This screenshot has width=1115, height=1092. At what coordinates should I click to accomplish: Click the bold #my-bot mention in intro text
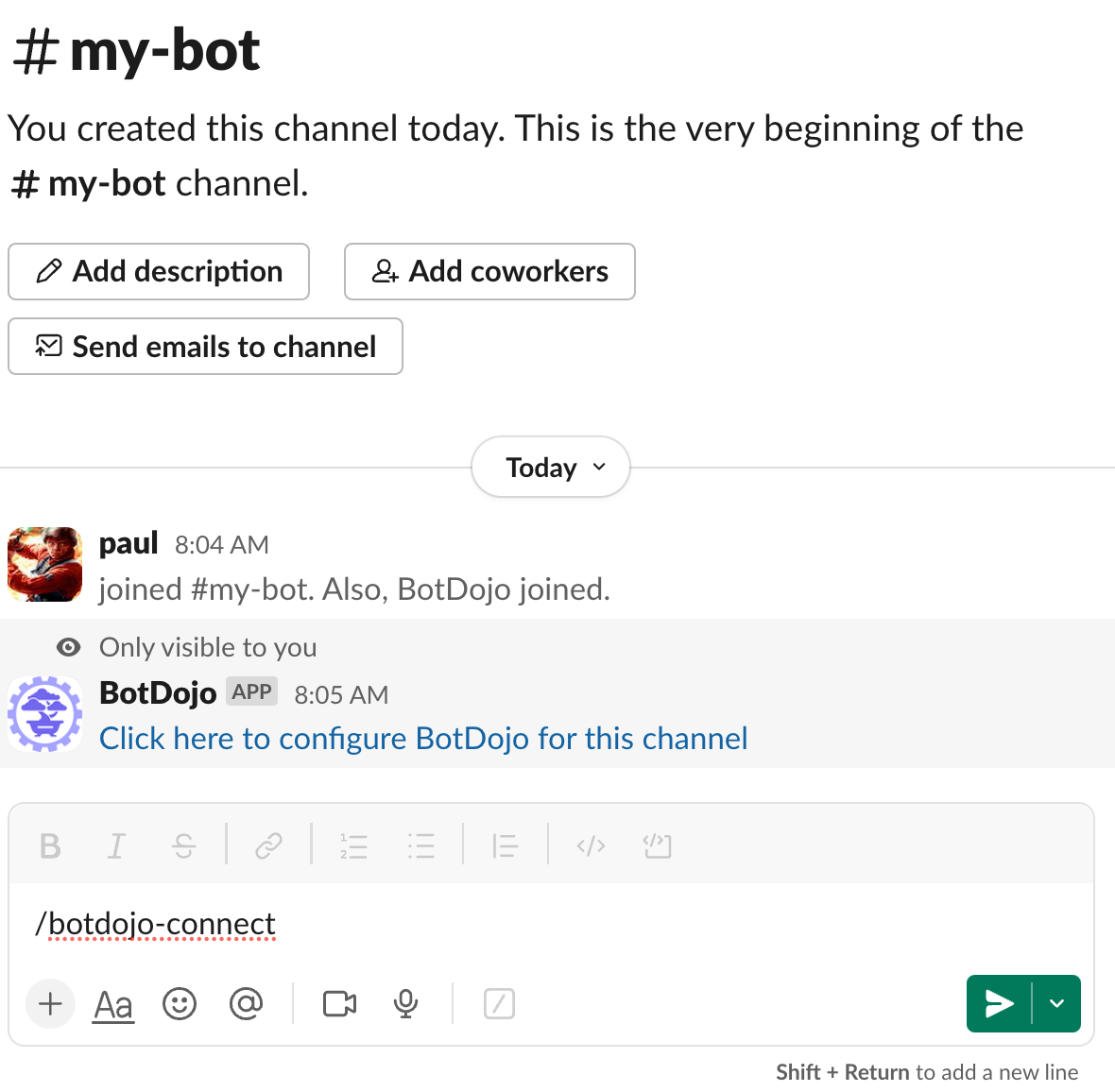point(88,183)
